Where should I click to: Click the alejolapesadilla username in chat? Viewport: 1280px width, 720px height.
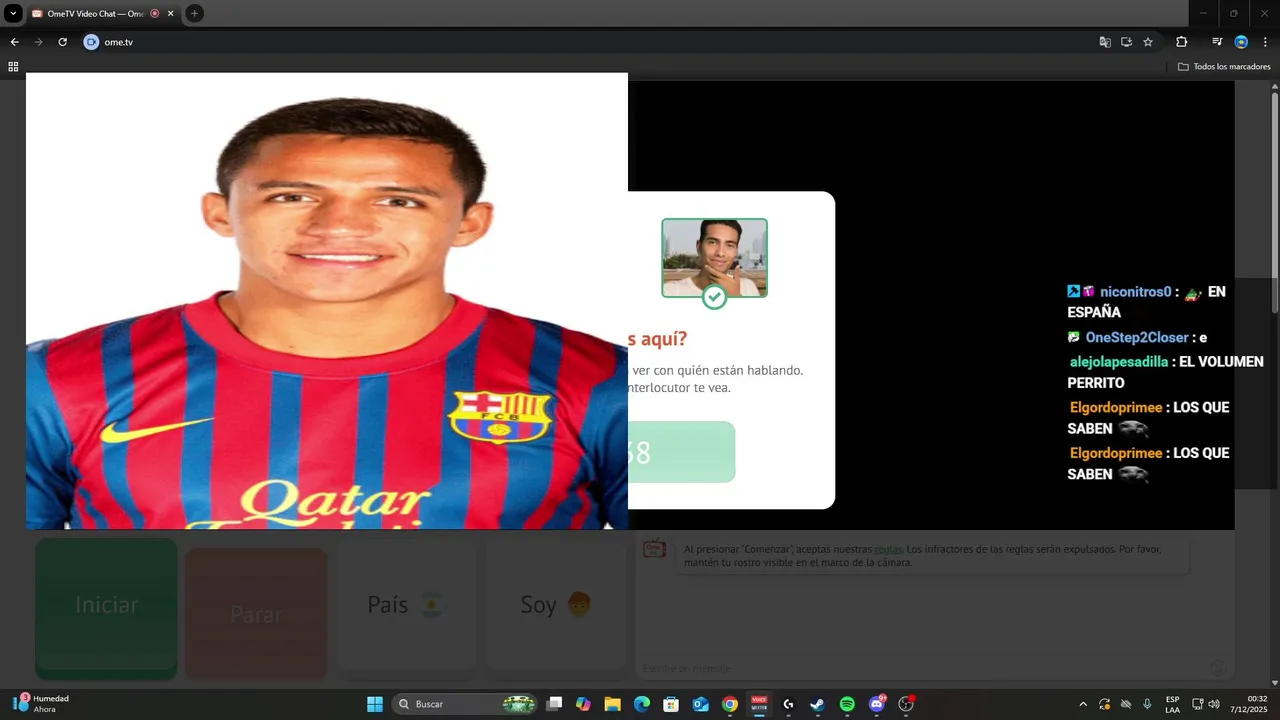1117,362
